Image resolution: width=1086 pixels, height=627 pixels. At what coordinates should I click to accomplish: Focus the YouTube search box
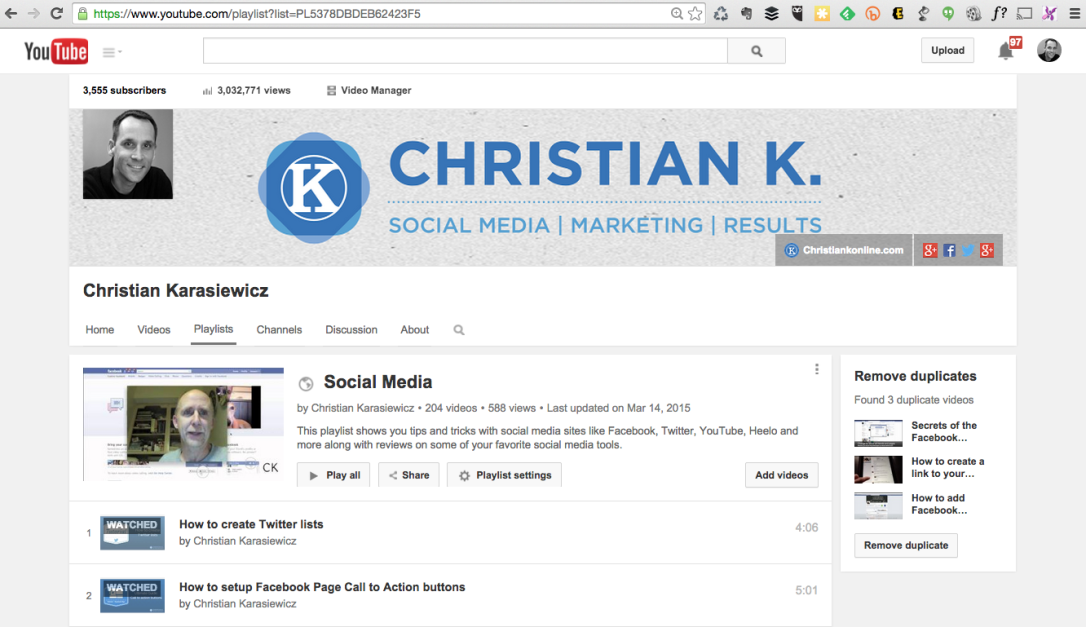(x=465, y=51)
